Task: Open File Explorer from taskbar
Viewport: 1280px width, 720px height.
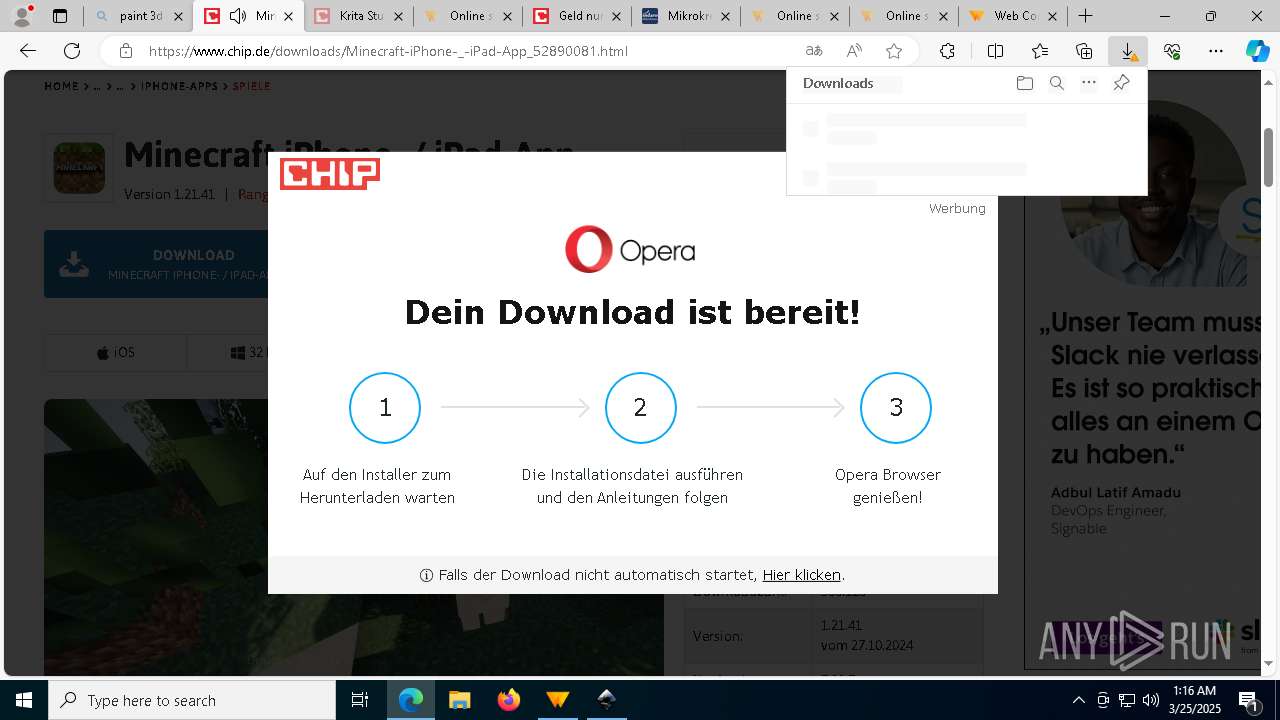Action: click(x=459, y=700)
